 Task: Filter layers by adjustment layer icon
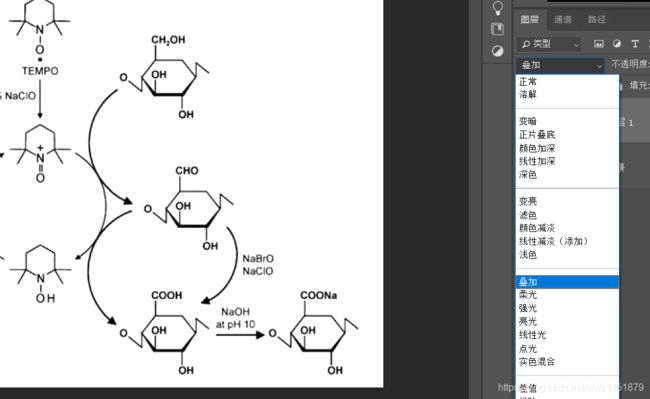[617, 44]
